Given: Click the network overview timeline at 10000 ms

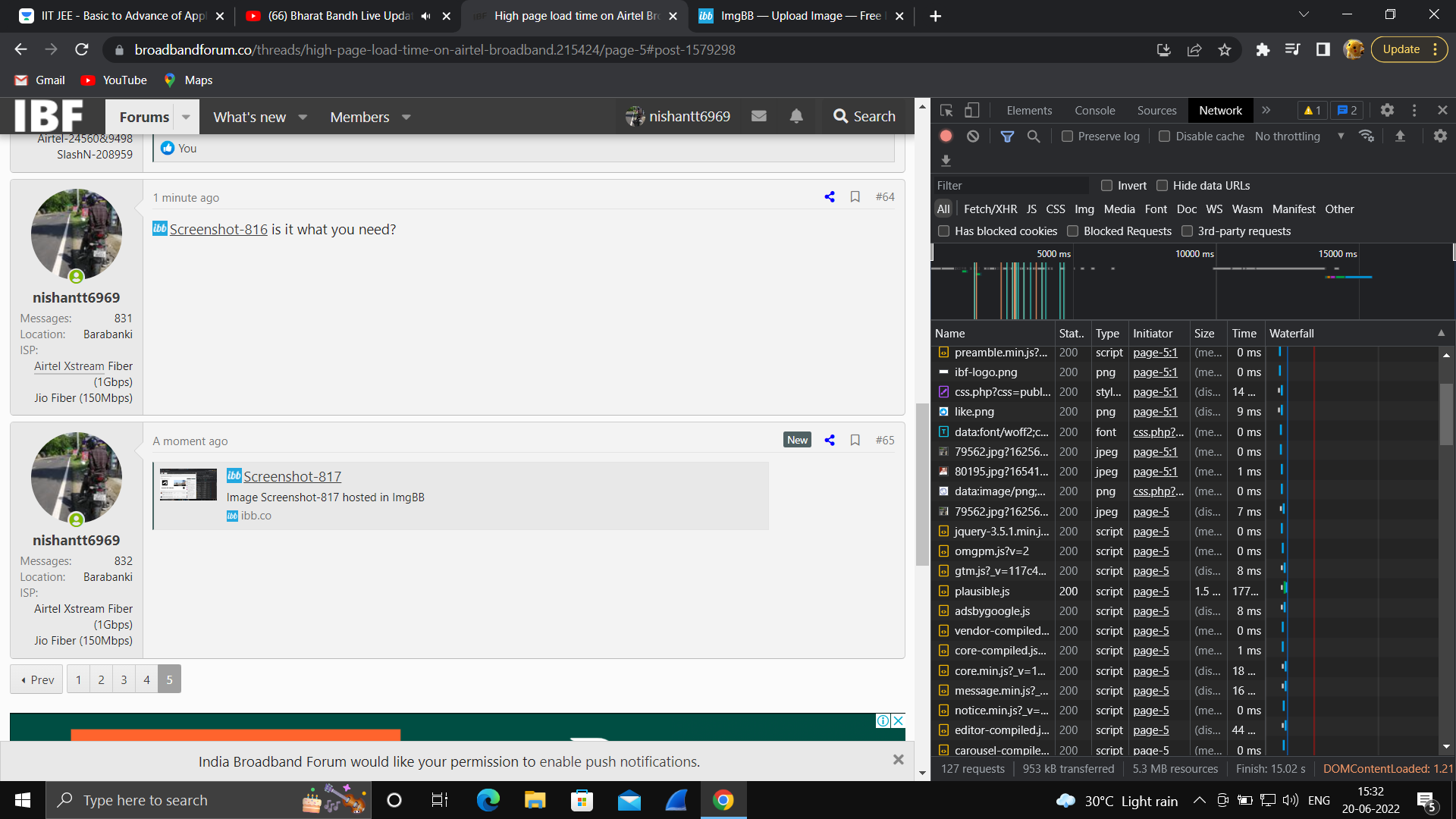Looking at the screenshot, I should (1216, 282).
